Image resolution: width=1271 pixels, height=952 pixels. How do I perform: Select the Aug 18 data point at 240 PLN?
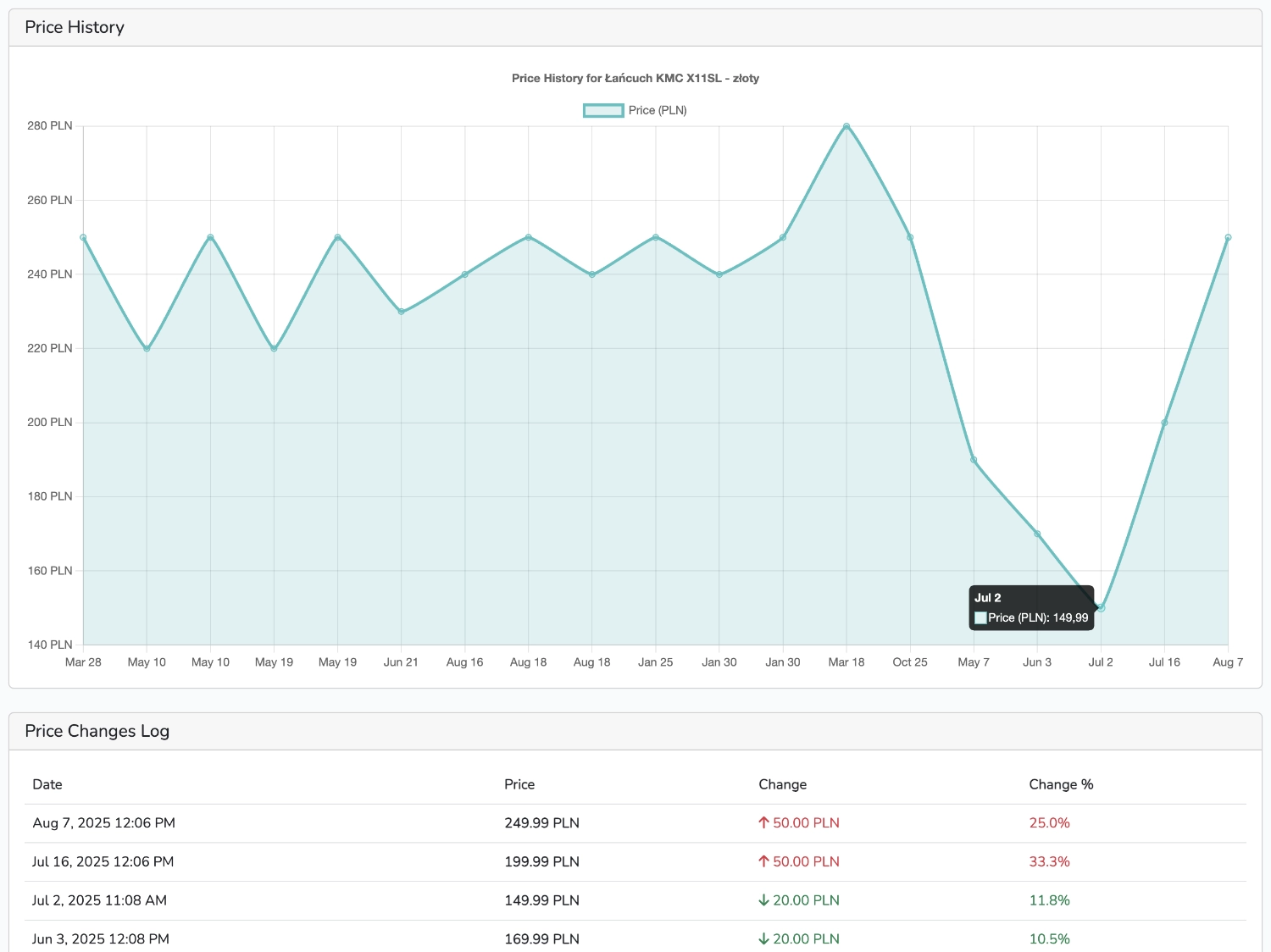(x=592, y=274)
